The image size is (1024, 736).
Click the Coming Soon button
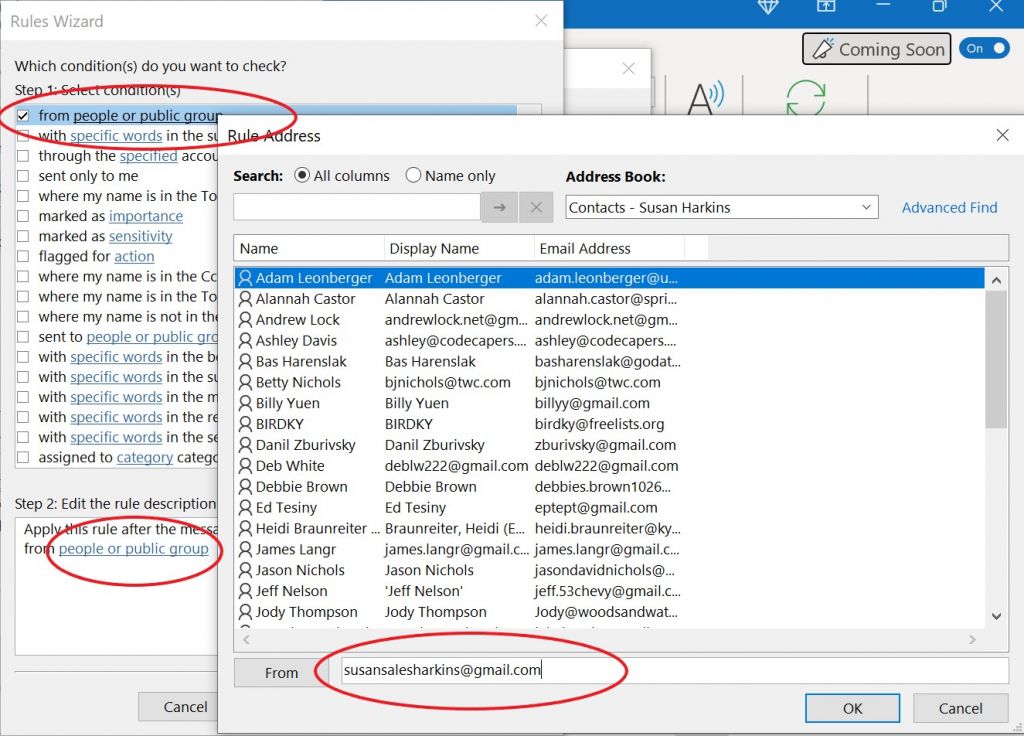click(x=877, y=48)
